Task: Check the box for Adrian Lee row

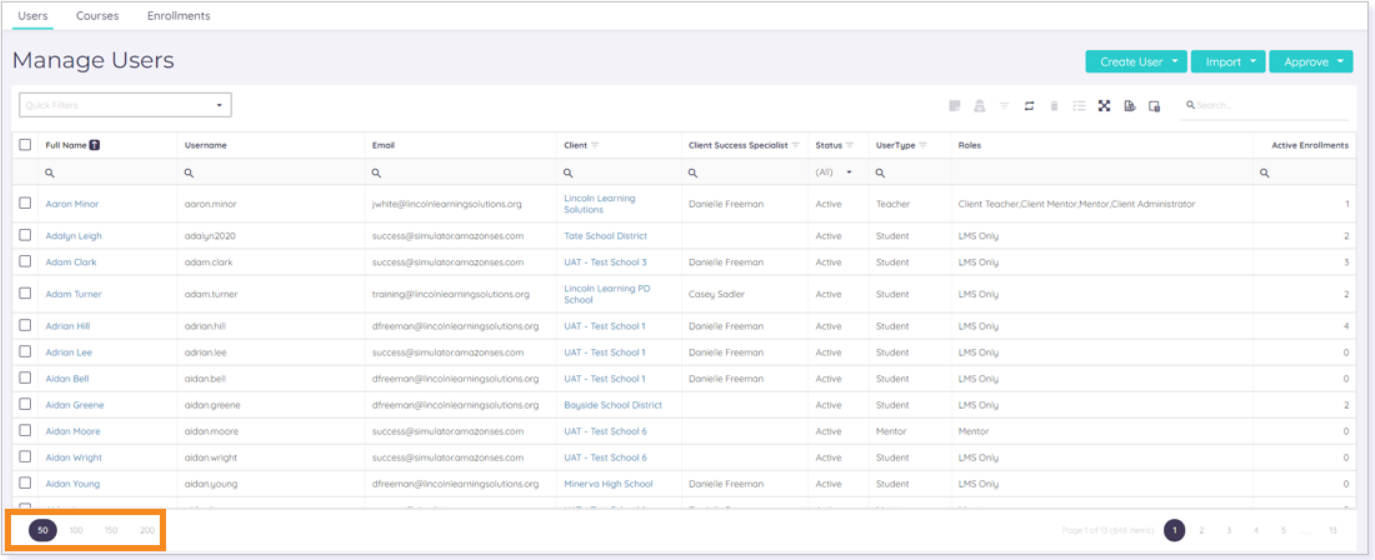Action: point(25,352)
